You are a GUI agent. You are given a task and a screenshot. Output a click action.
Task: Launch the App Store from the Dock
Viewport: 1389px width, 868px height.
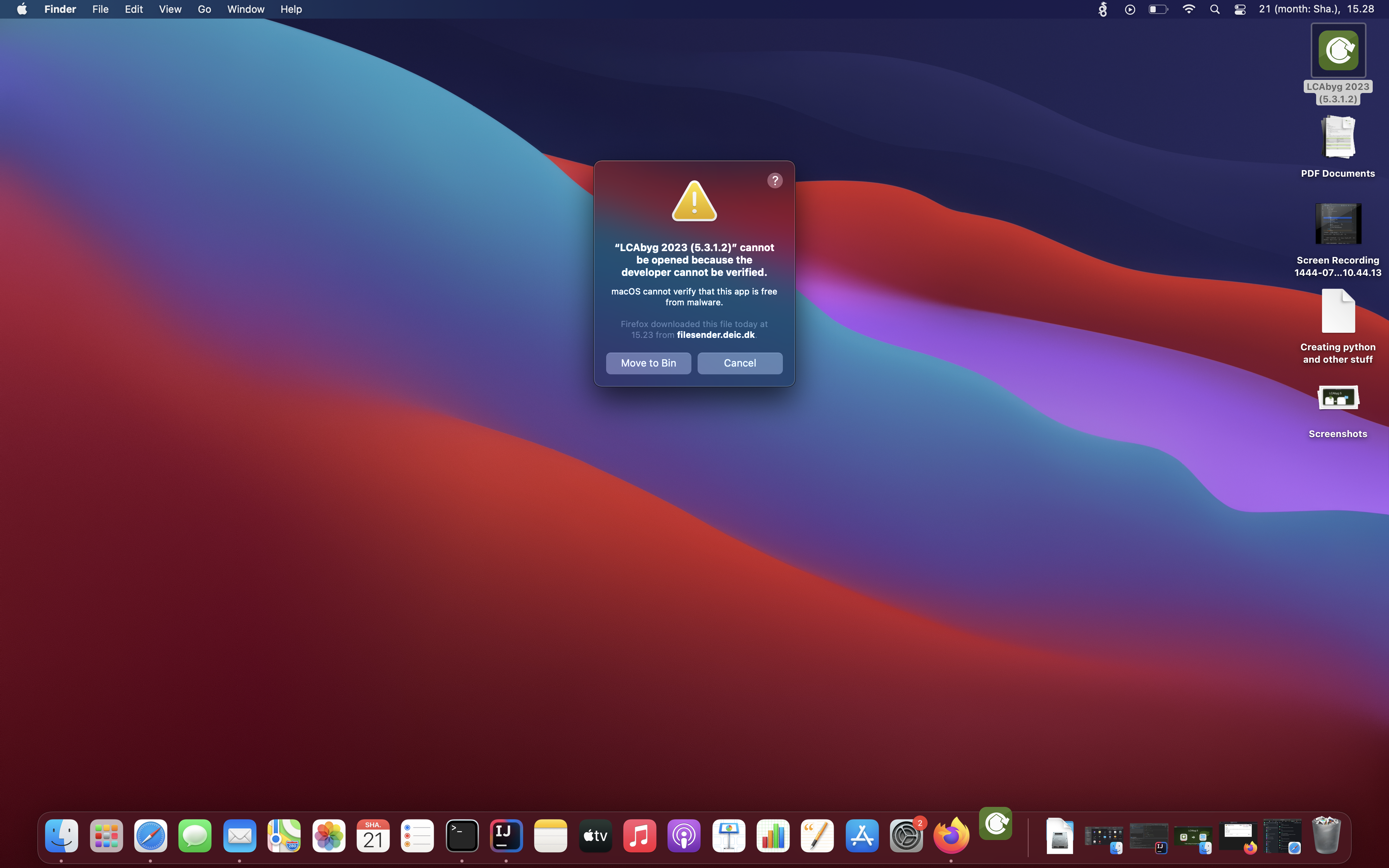862,836
